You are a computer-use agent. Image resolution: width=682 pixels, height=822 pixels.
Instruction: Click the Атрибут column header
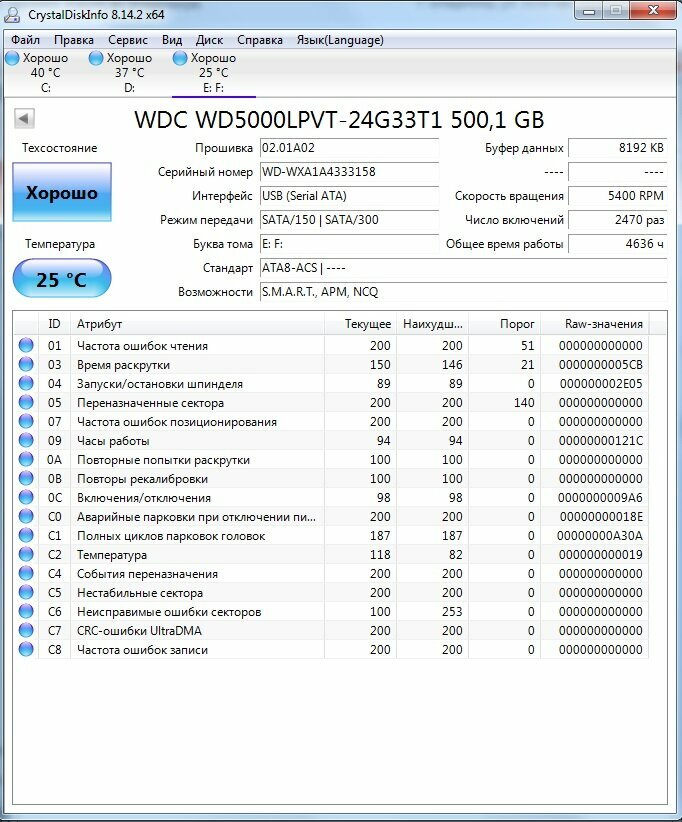coord(197,323)
